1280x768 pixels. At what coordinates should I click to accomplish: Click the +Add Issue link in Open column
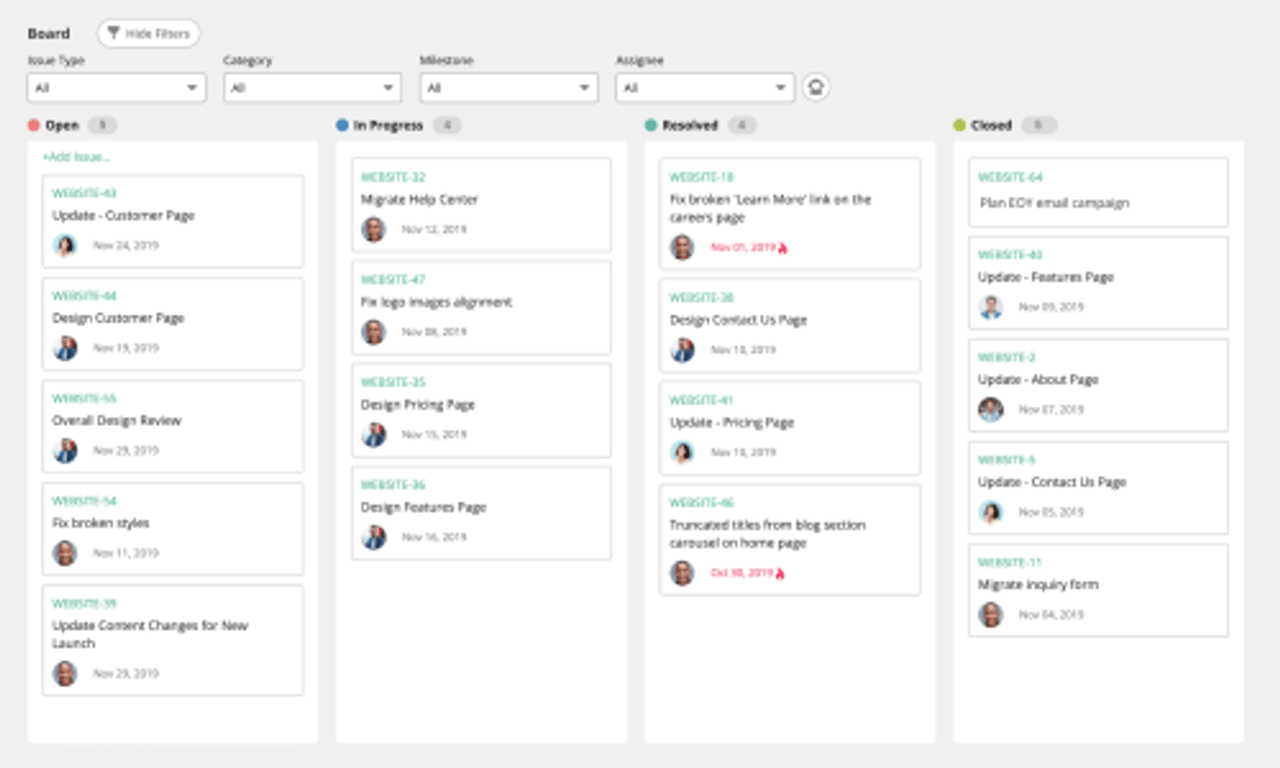click(x=76, y=157)
